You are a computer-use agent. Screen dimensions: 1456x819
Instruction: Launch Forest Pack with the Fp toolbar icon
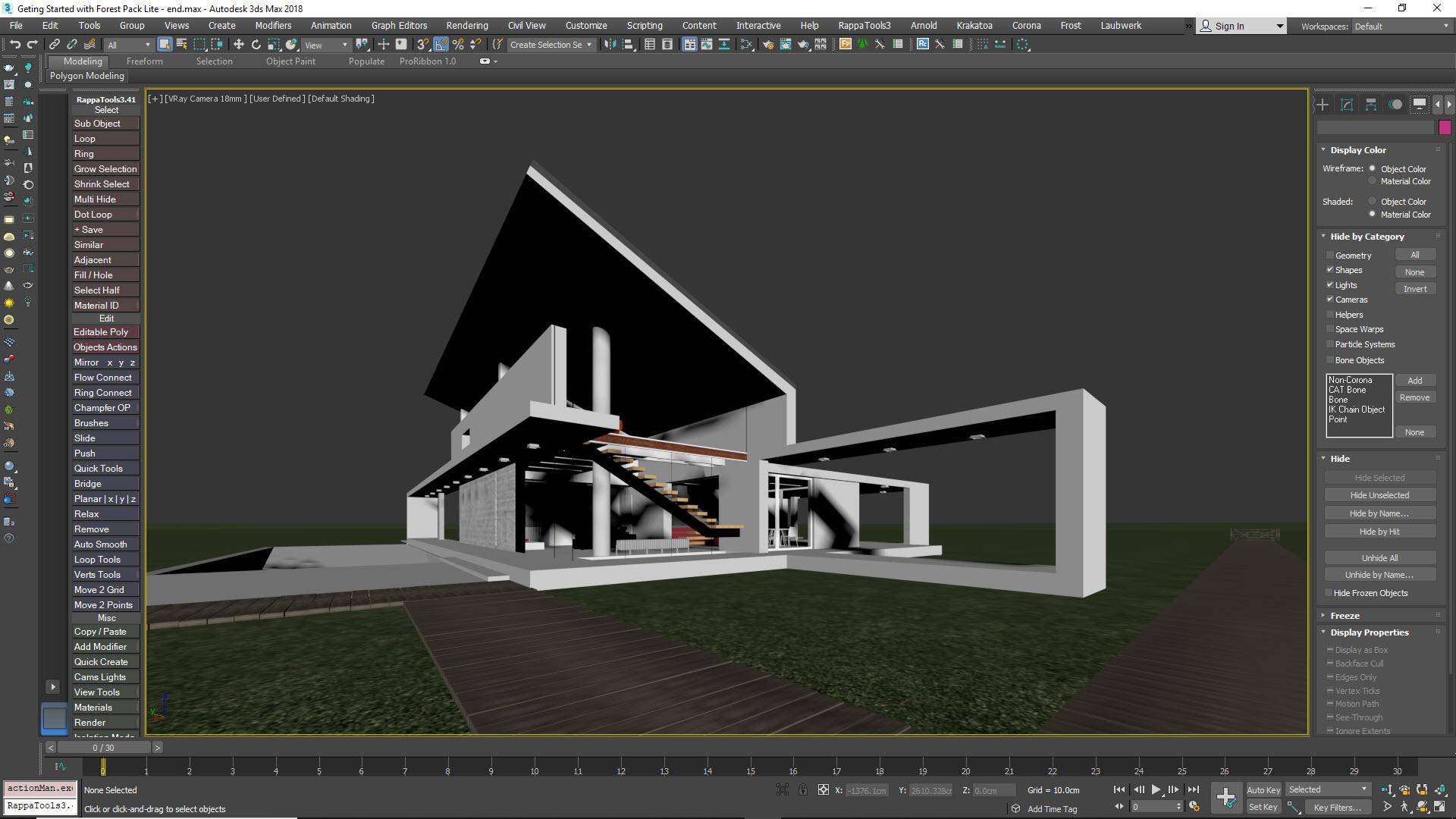(x=845, y=45)
